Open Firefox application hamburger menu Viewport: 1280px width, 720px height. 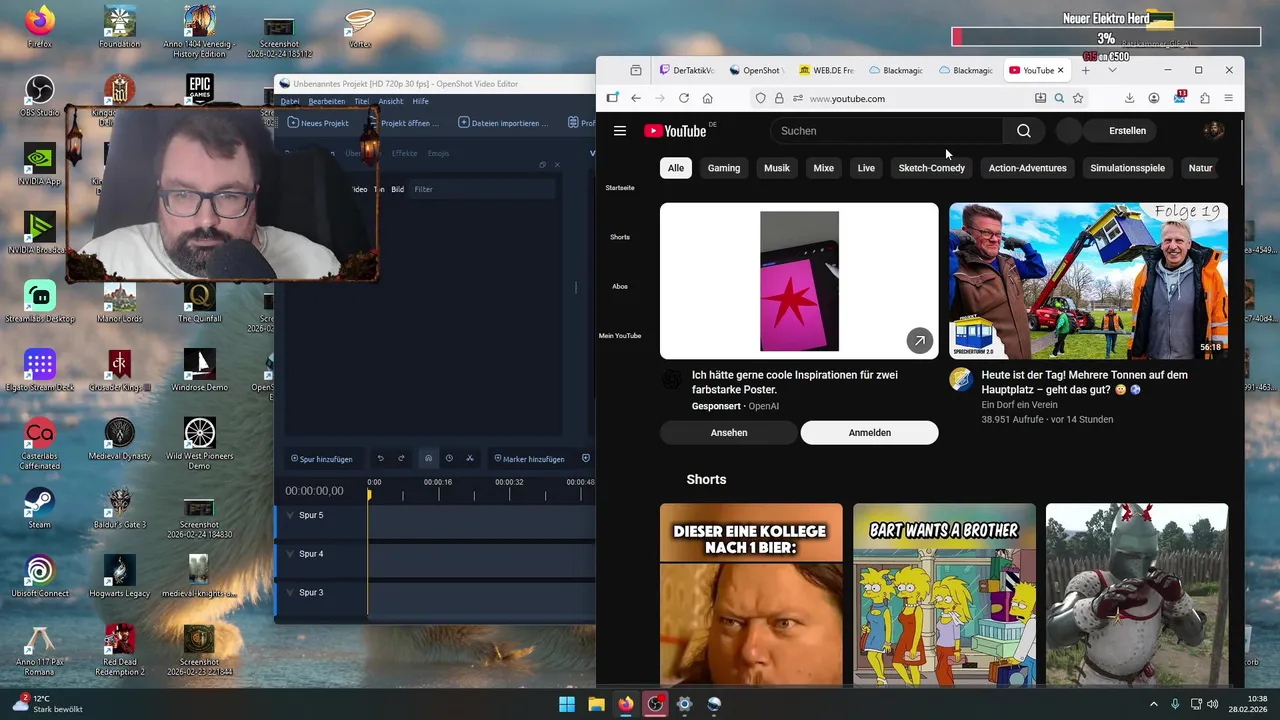tap(1229, 98)
